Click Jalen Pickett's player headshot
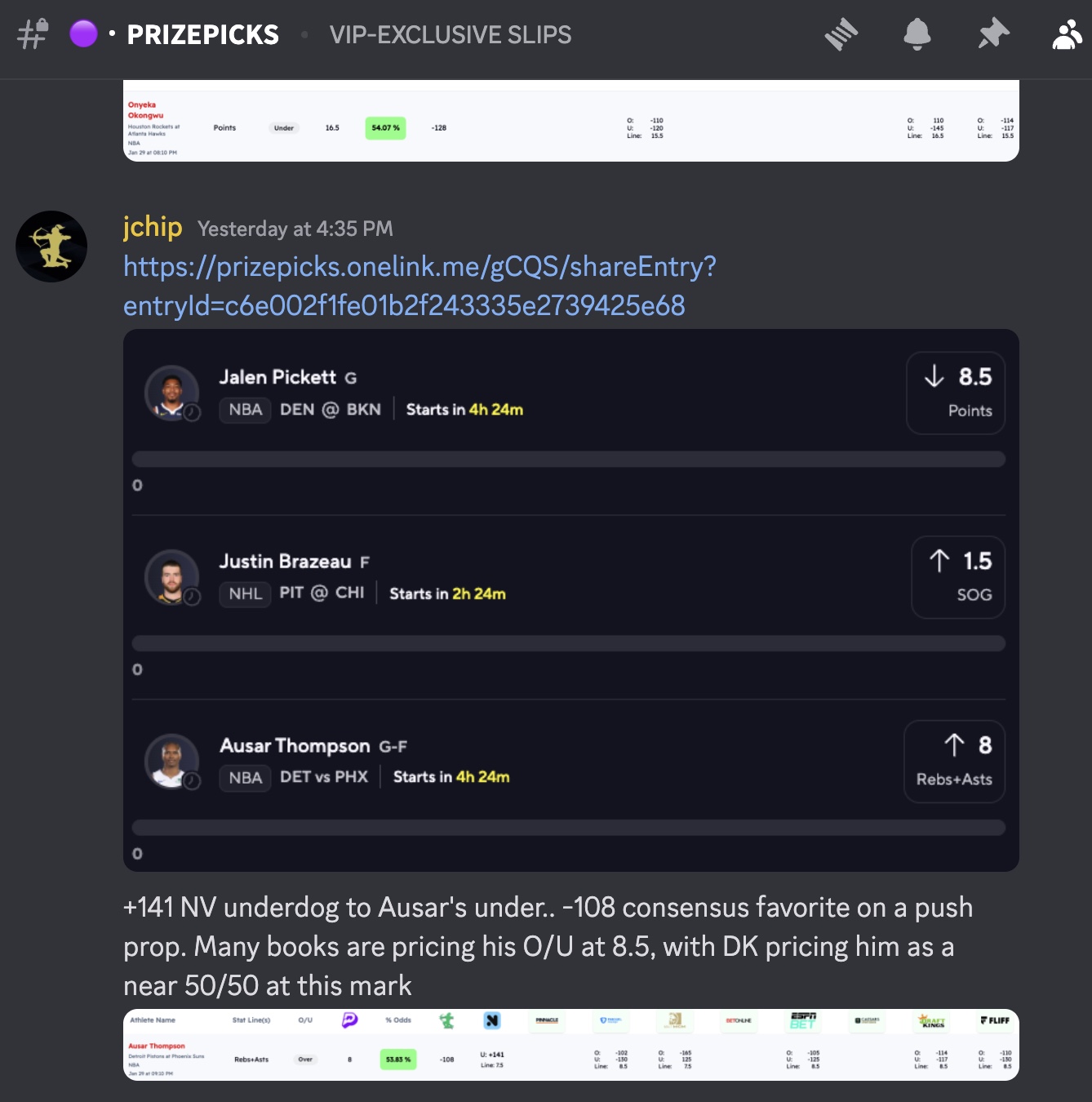The width and height of the screenshot is (1092, 1102). pyautogui.click(x=171, y=393)
